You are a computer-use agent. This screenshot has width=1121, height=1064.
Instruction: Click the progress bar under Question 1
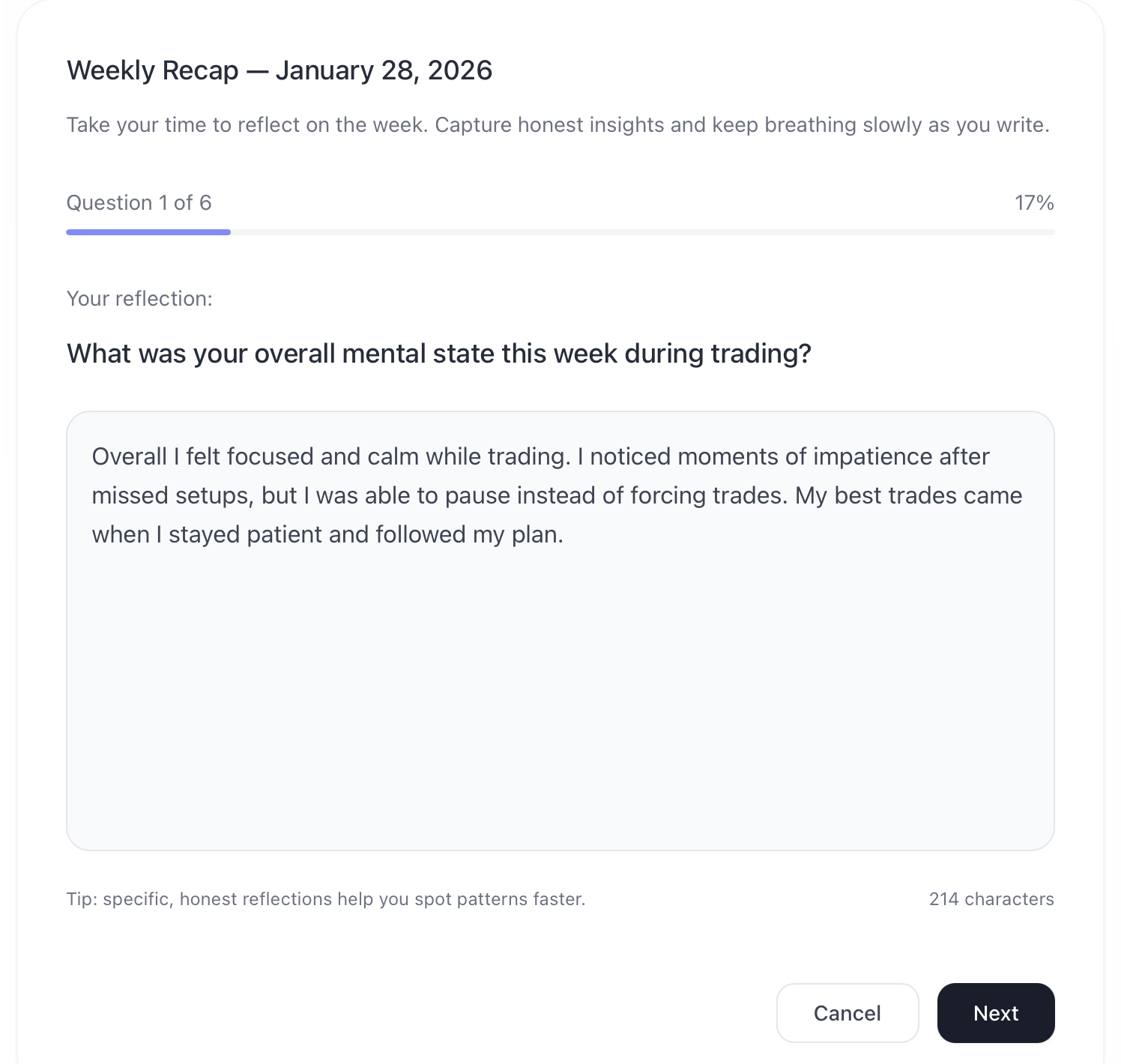click(560, 232)
